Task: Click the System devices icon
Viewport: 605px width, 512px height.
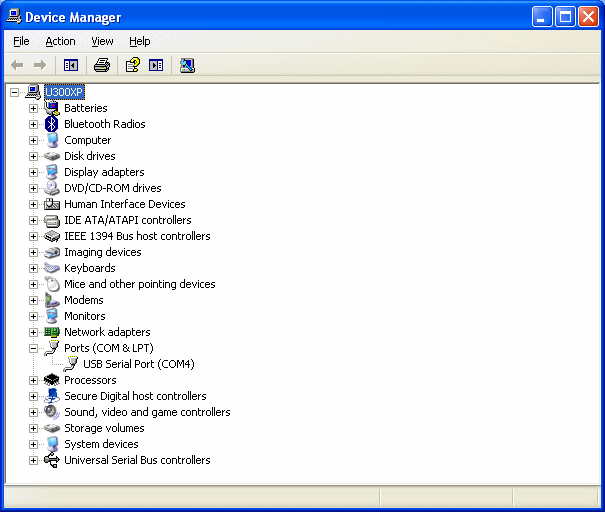Action: click(x=52, y=444)
